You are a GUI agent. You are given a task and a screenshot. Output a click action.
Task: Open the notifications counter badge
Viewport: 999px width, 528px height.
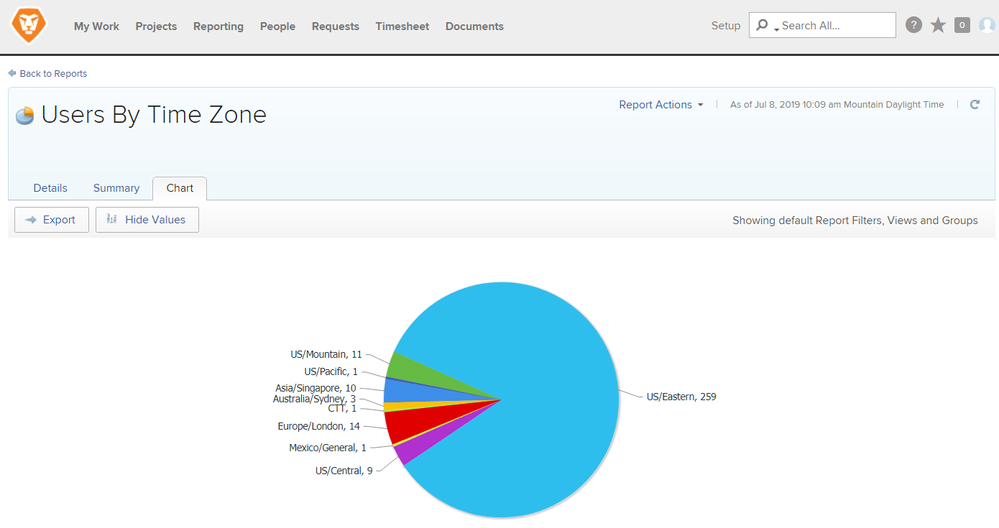point(962,25)
